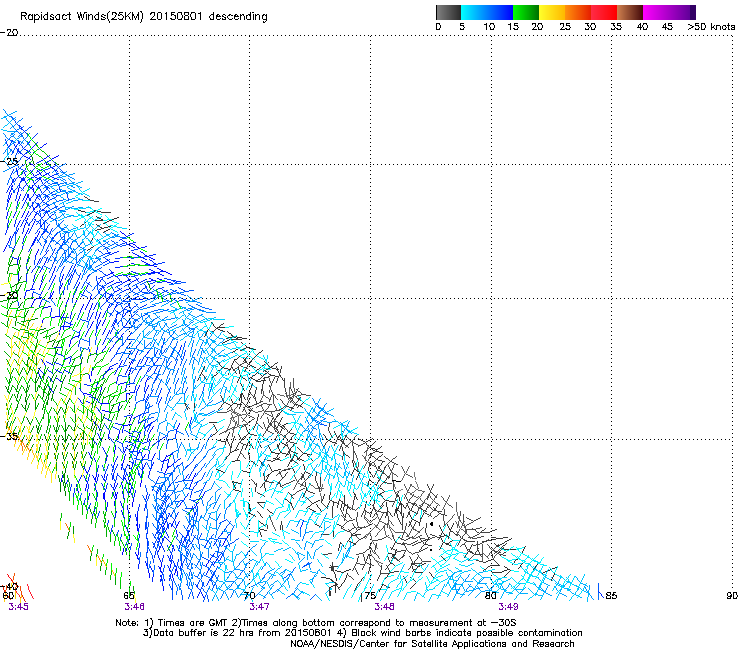The width and height of the screenshot is (740, 650).
Task: Click the "75" longitude axis label
Action: tap(370, 596)
